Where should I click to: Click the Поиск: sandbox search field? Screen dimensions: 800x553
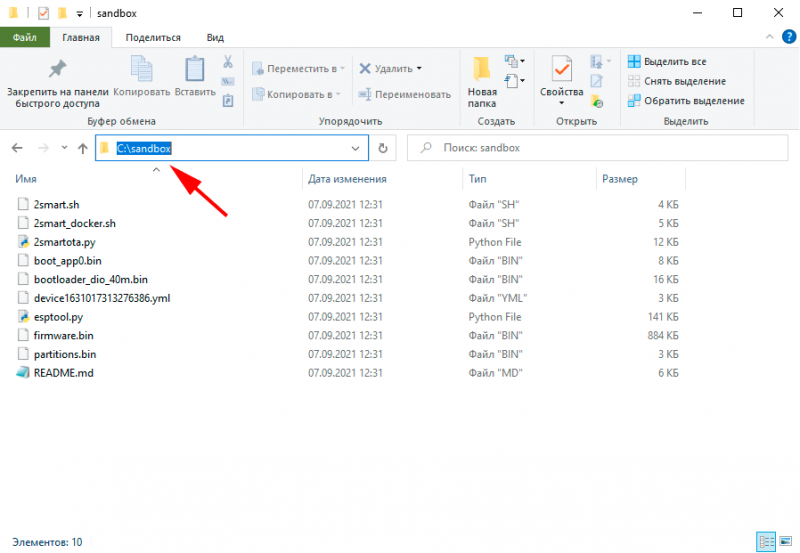pyautogui.click(x=597, y=148)
